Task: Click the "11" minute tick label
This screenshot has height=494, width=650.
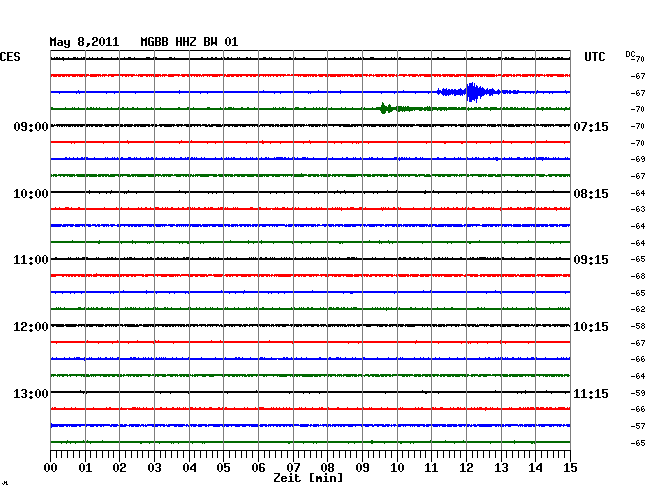Action: pyautogui.click(x=431, y=468)
